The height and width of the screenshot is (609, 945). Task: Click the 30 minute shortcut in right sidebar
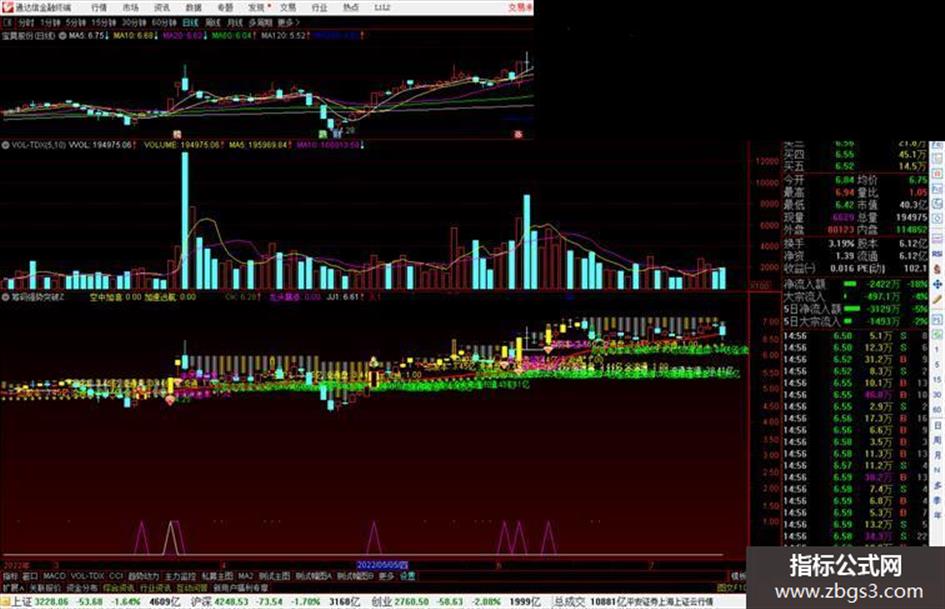[937, 395]
